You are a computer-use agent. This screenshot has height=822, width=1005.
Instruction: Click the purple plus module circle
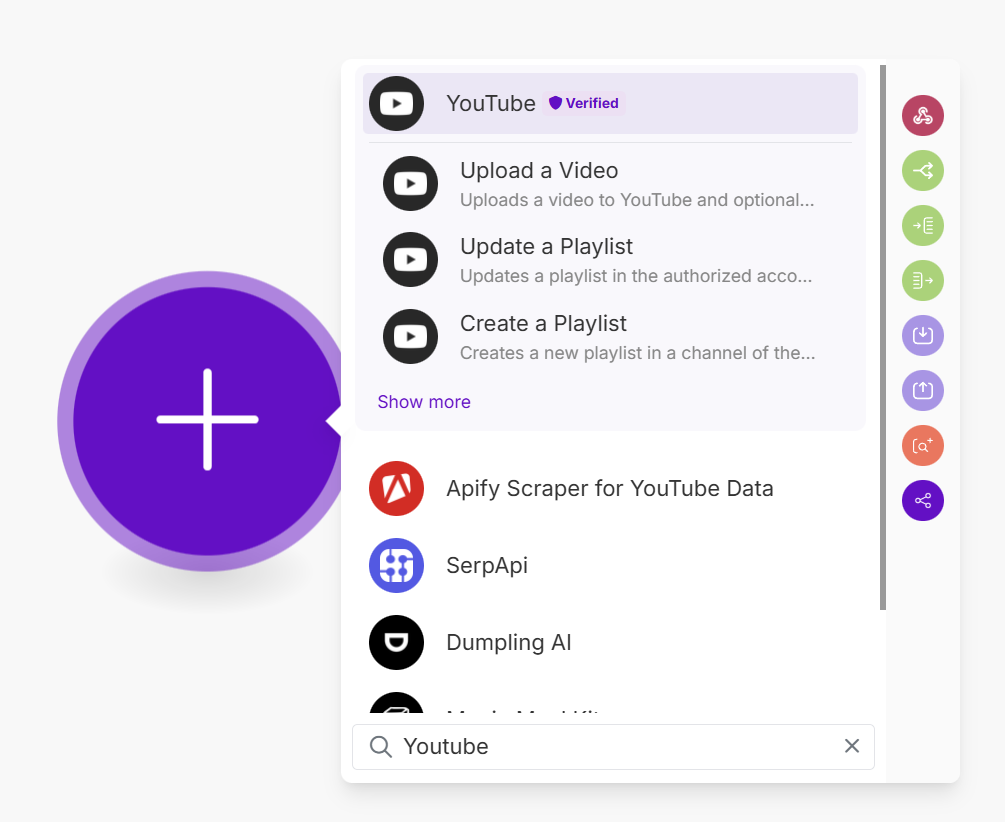point(207,421)
